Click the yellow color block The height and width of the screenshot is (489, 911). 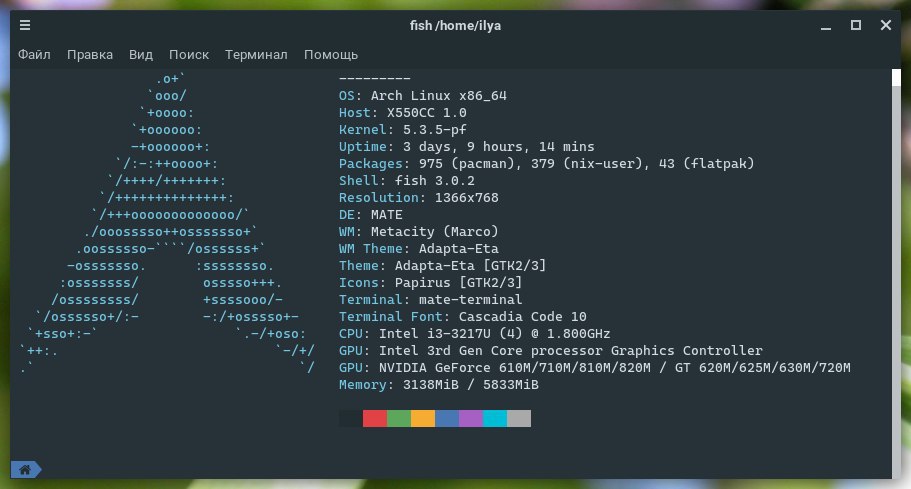pos(422,418)
